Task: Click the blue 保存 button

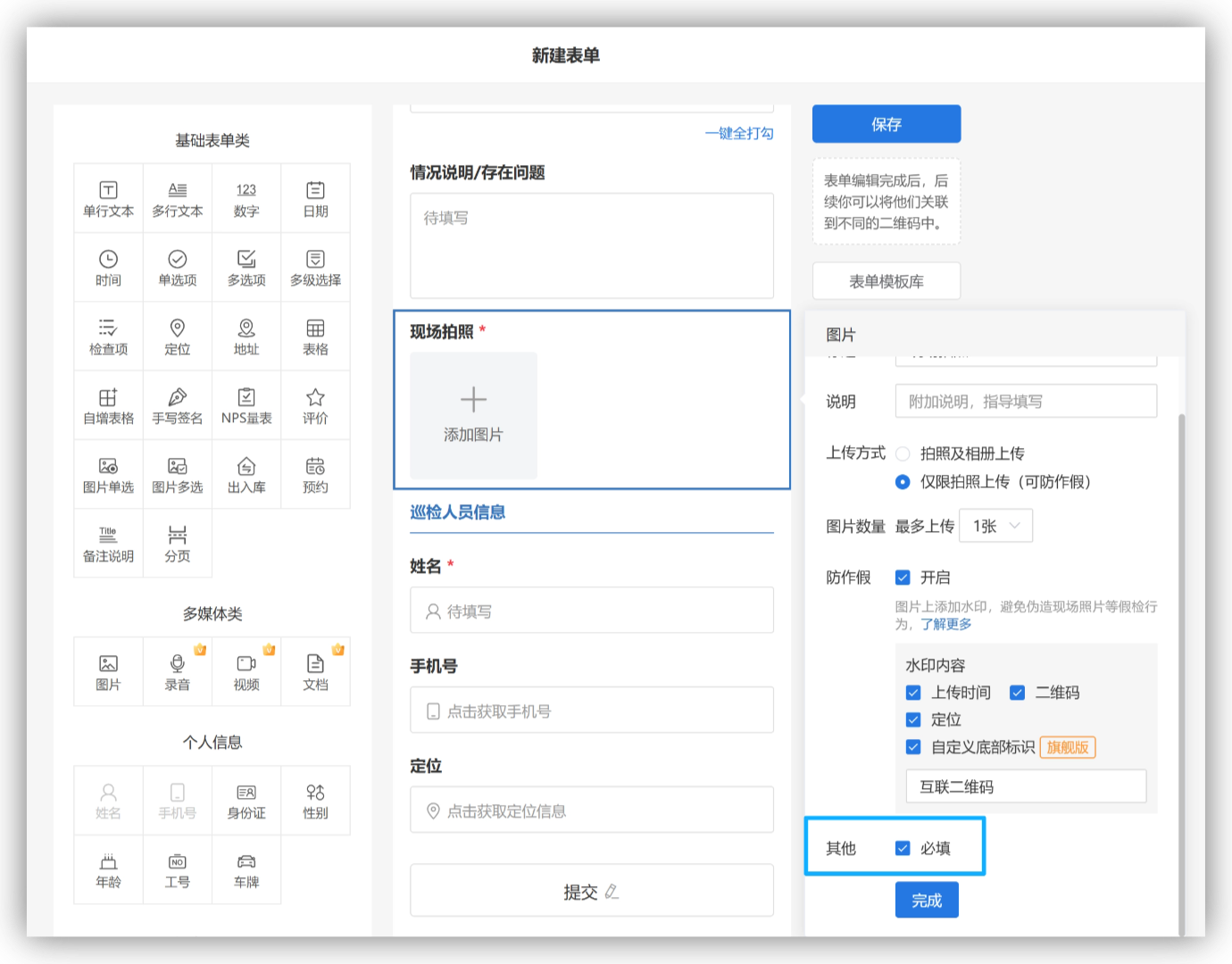Action: coord(886,124)
